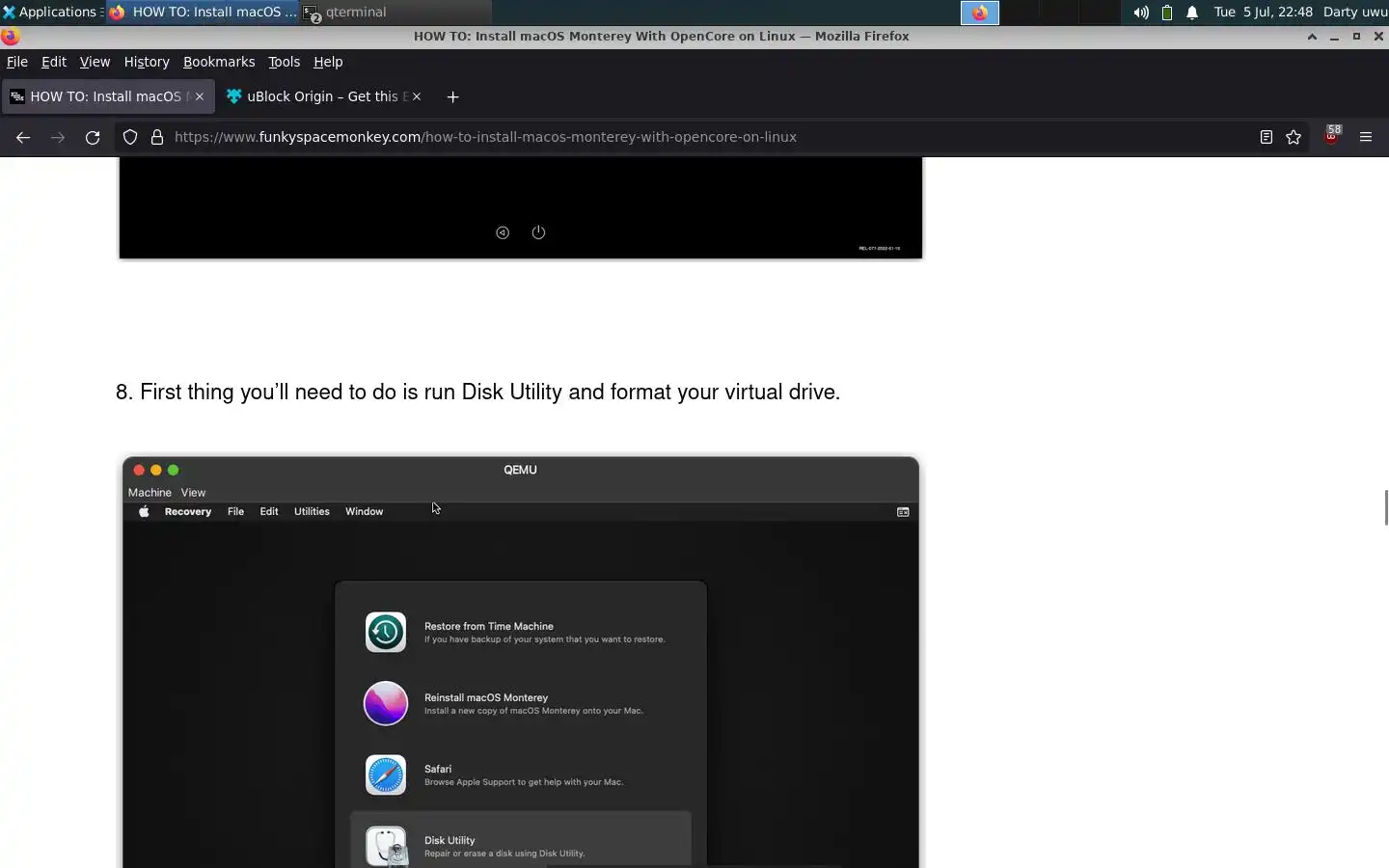
Task: Click the forward navigation arrow
Action: click(58, 137)
